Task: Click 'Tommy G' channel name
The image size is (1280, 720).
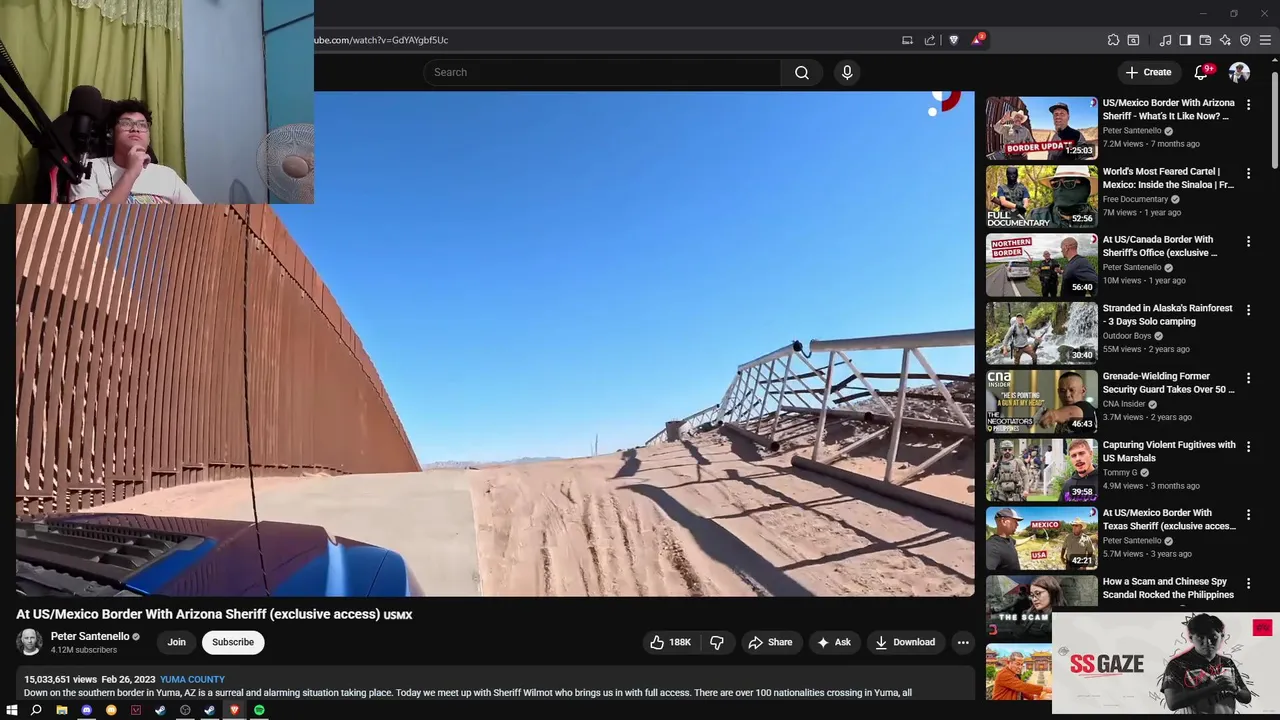Action: [1120, 472]
